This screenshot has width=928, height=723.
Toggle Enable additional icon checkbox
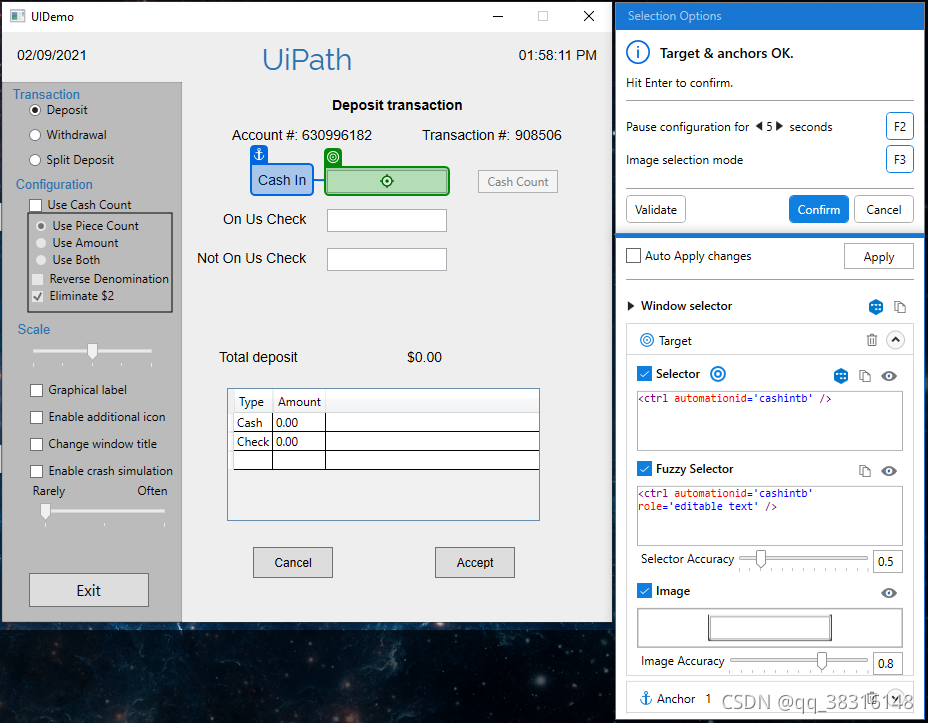click(36, 417)
